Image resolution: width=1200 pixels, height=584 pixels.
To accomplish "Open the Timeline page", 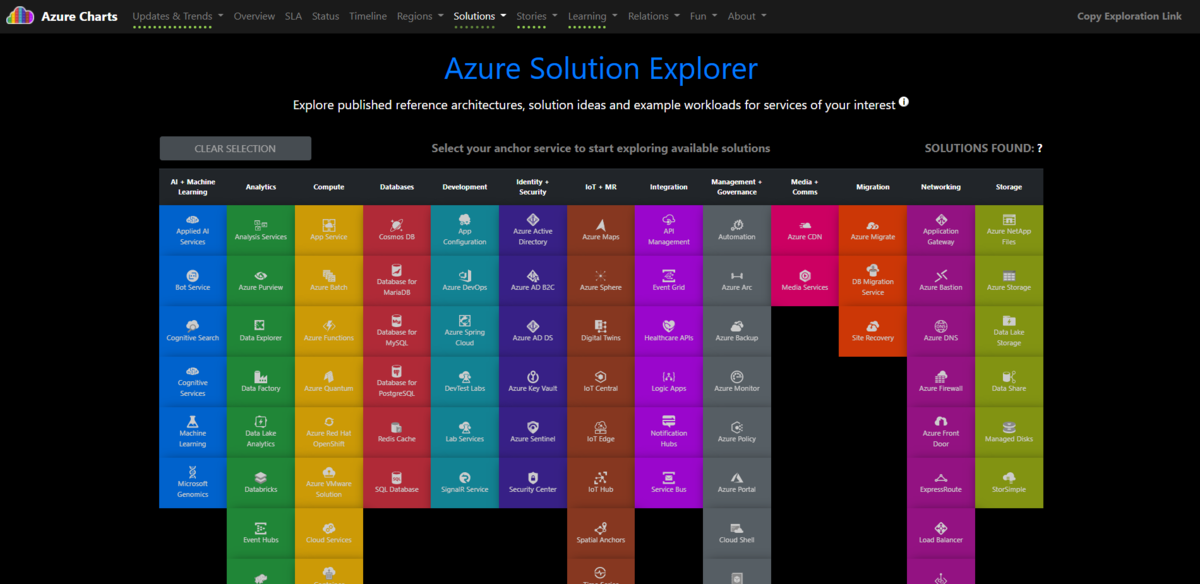I will click(368, 16).
